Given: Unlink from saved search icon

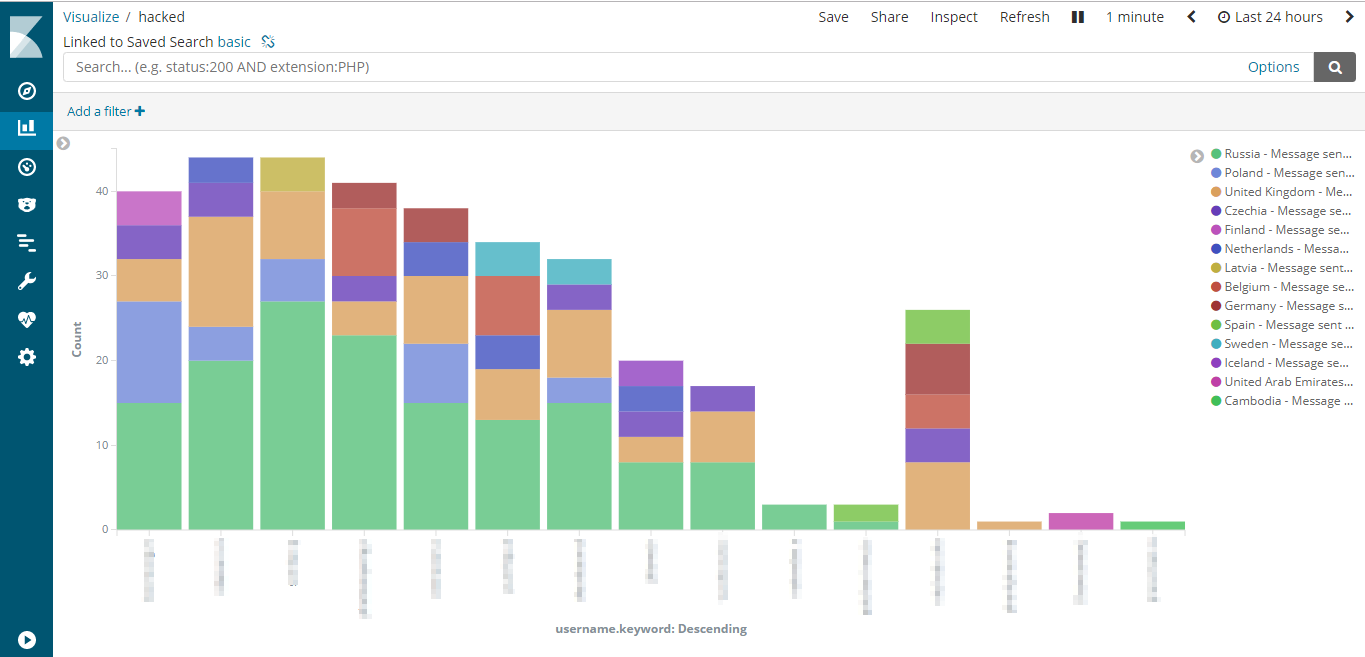Looking at the screenshot, I should (x=267, y=42).
